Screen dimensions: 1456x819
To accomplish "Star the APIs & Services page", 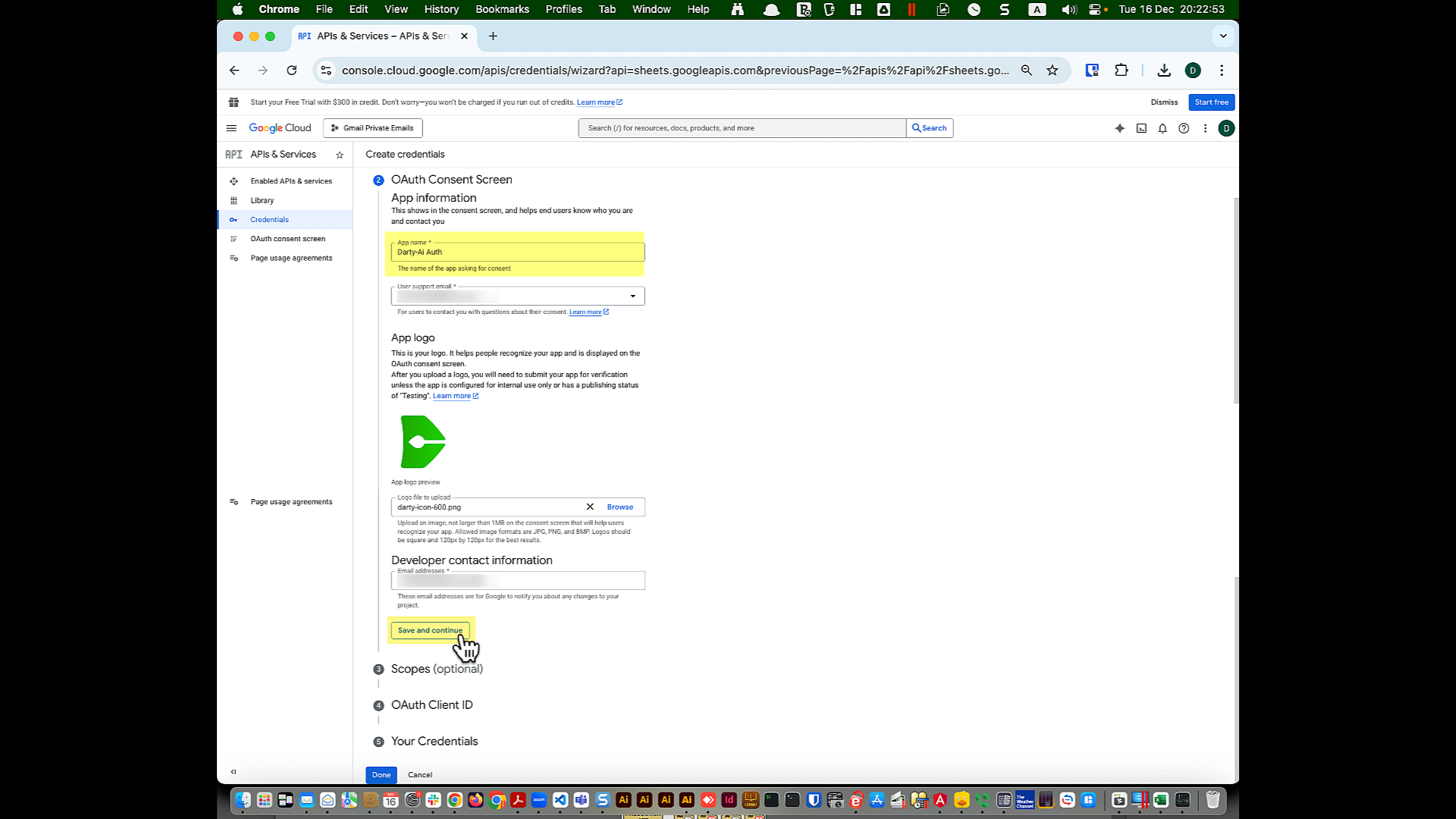I will pyautogui.click(x=340, y=155).
